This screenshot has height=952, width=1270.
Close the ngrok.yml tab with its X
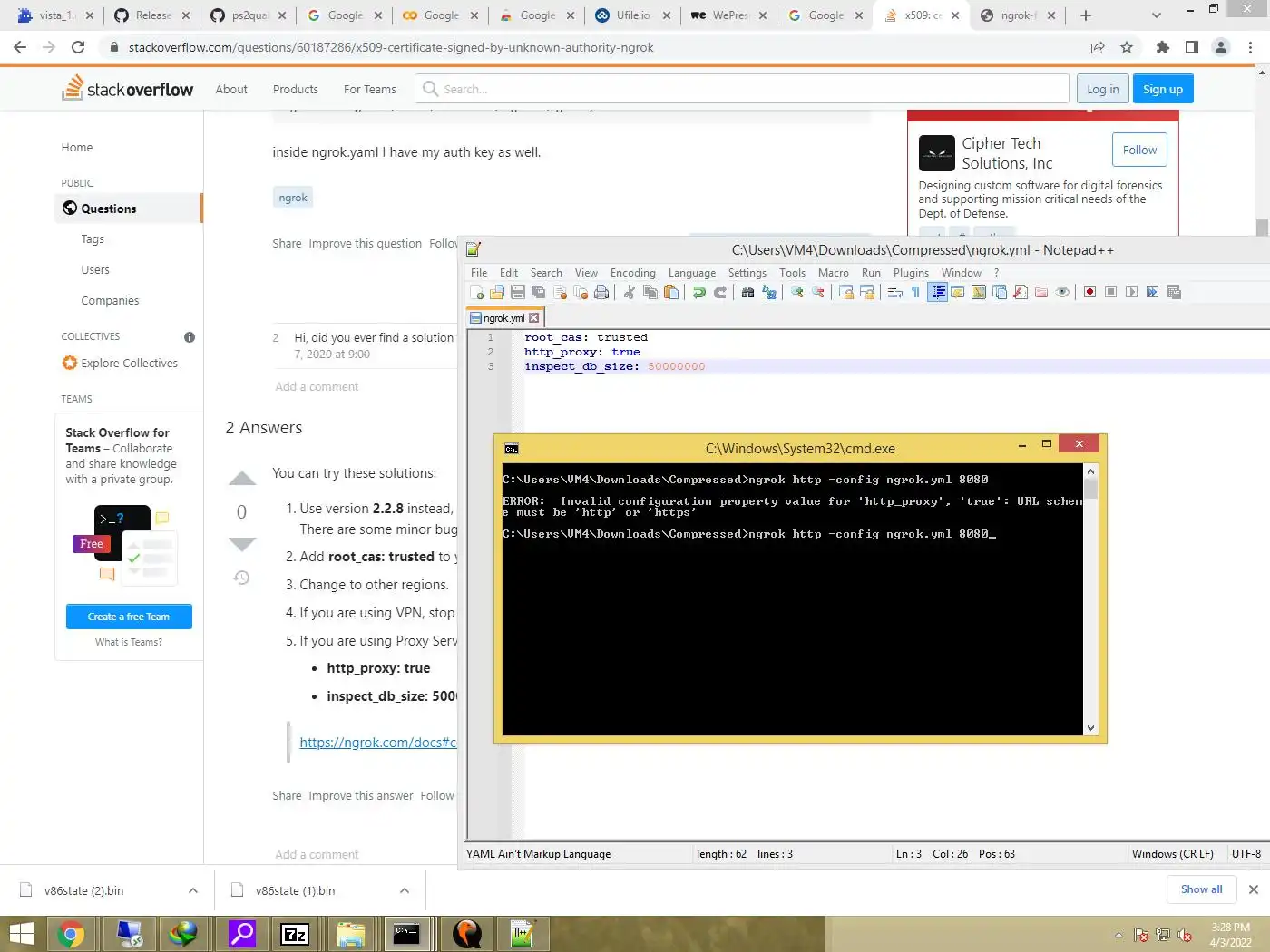coord(534,318)
